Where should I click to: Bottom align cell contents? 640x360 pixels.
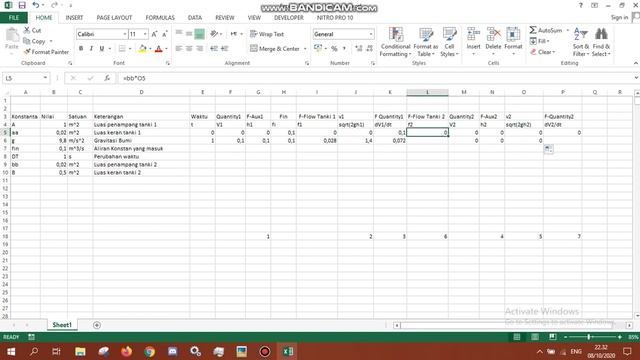pos(199,34)
